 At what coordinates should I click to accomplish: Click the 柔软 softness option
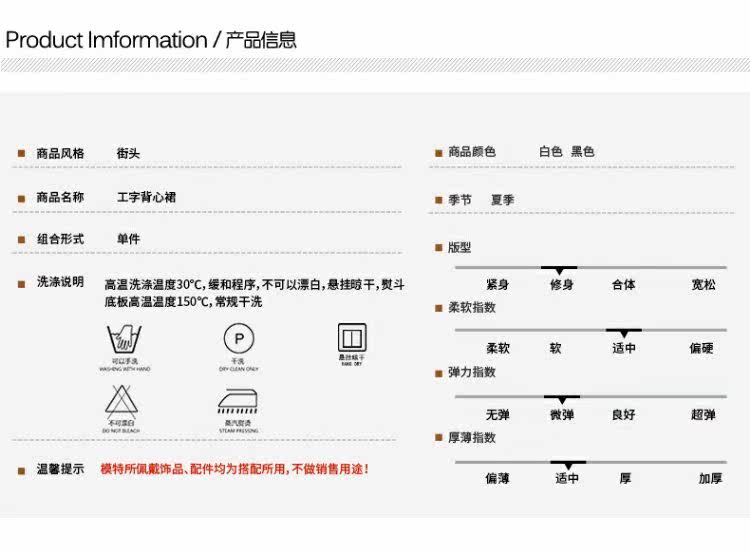point(498,348)
